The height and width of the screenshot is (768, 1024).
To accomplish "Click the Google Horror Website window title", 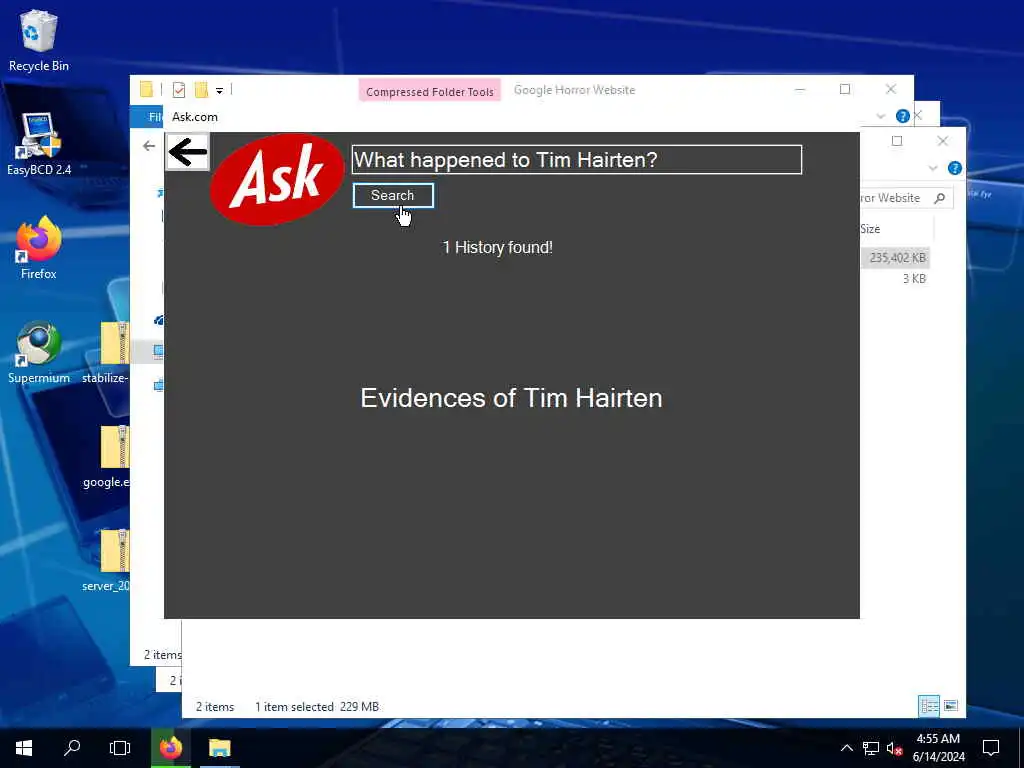I will coord(574,90).
